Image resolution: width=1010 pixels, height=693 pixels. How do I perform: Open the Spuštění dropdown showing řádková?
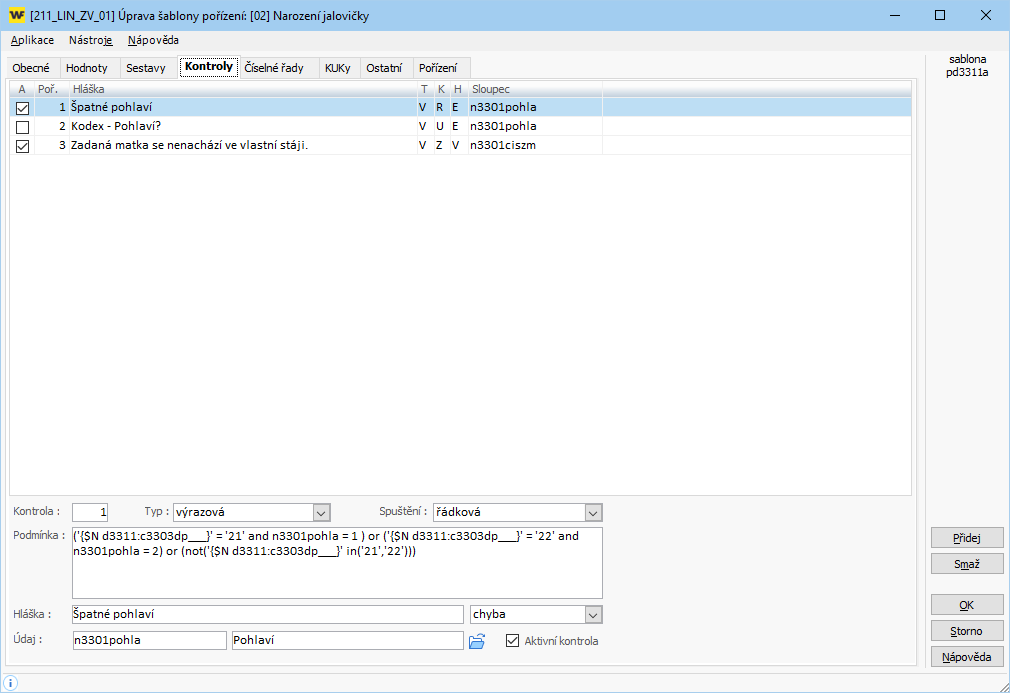point(593,513)
